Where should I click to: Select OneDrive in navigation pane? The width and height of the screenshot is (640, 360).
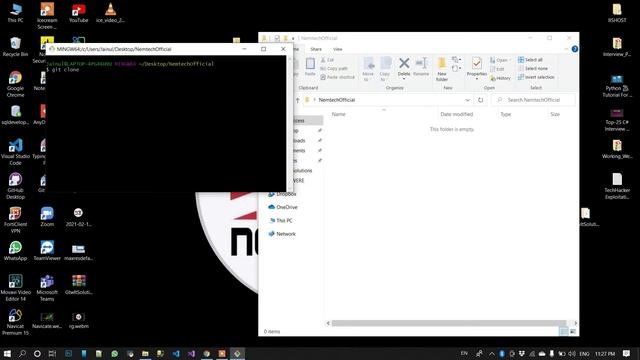click(x=282, y=207)
